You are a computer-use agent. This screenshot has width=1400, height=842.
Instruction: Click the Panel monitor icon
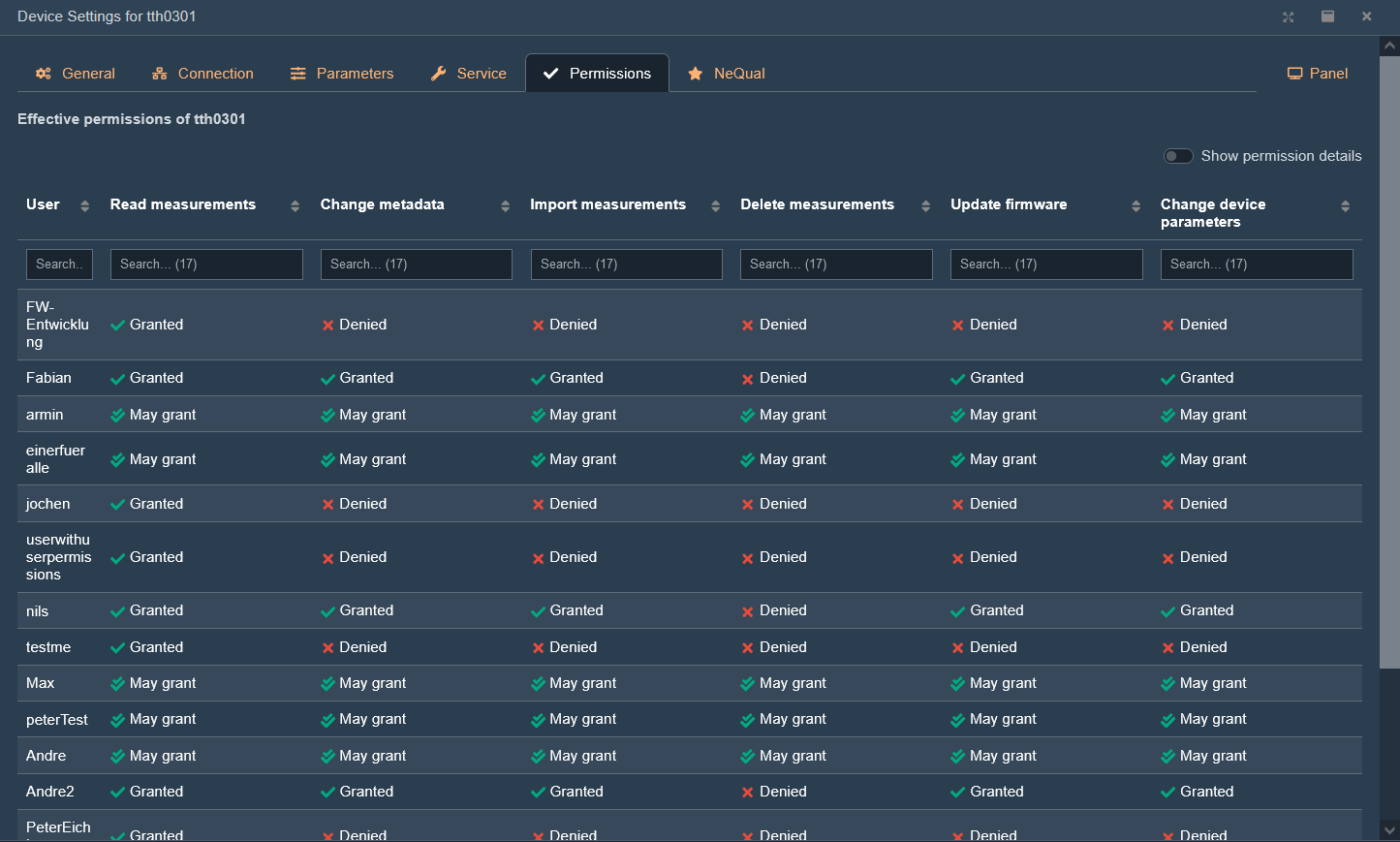point(1294,74)
